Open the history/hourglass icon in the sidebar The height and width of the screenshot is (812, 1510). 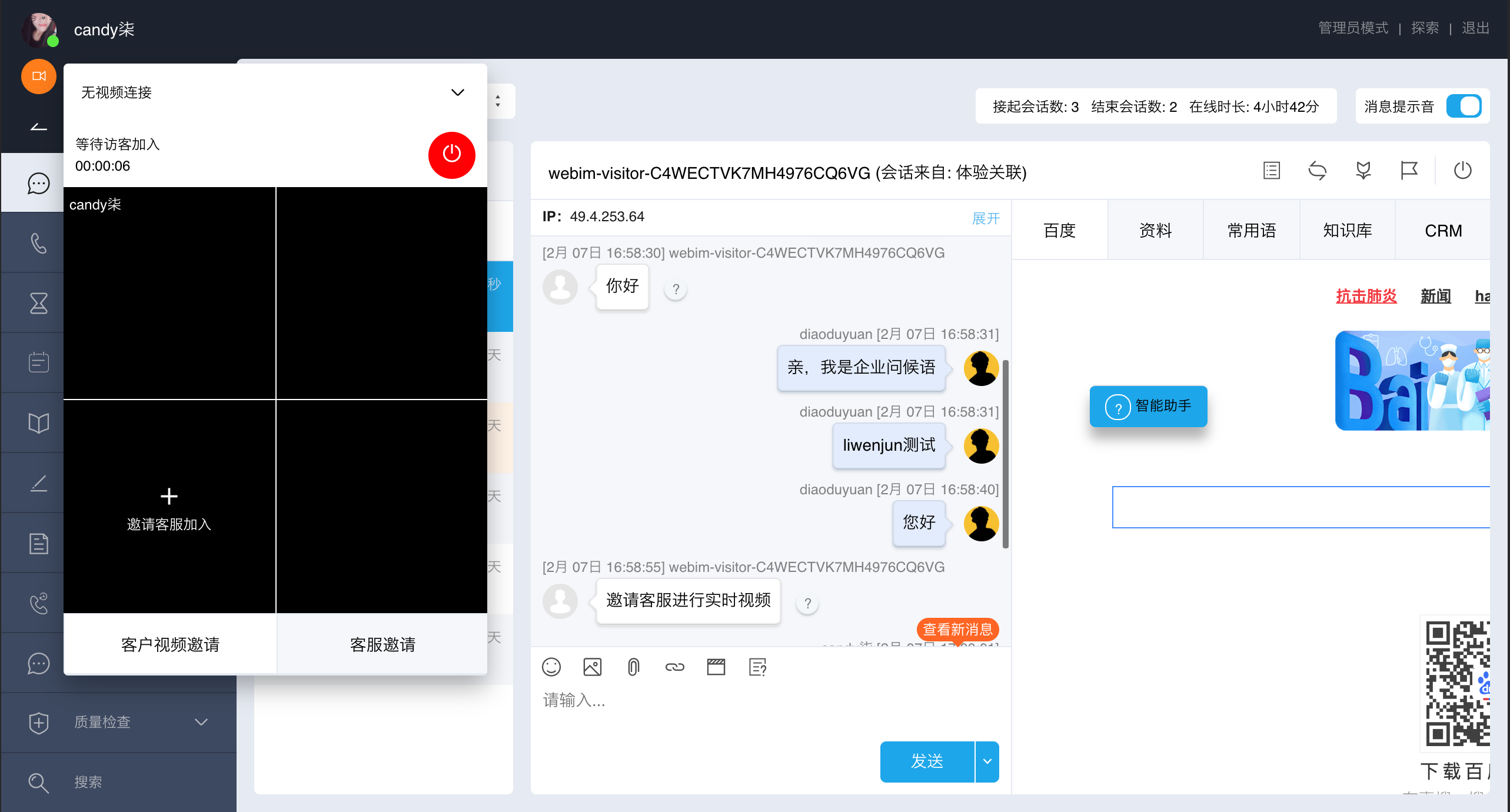point(39,302)
